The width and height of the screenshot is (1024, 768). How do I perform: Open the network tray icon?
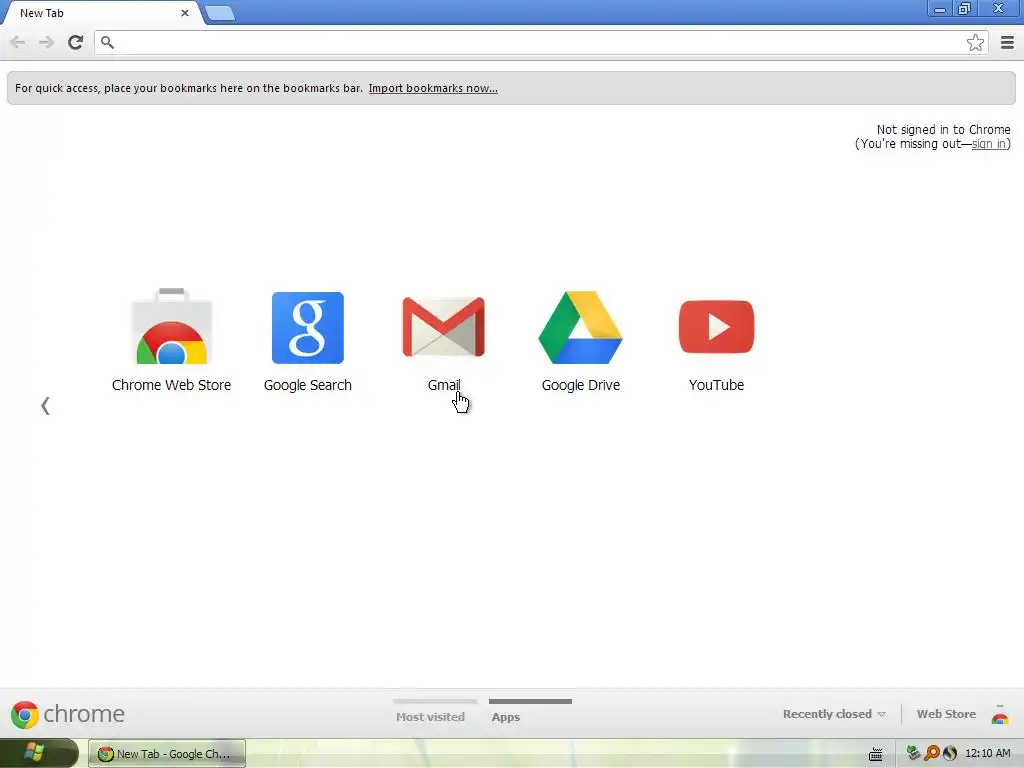click(x=913, y=753)
